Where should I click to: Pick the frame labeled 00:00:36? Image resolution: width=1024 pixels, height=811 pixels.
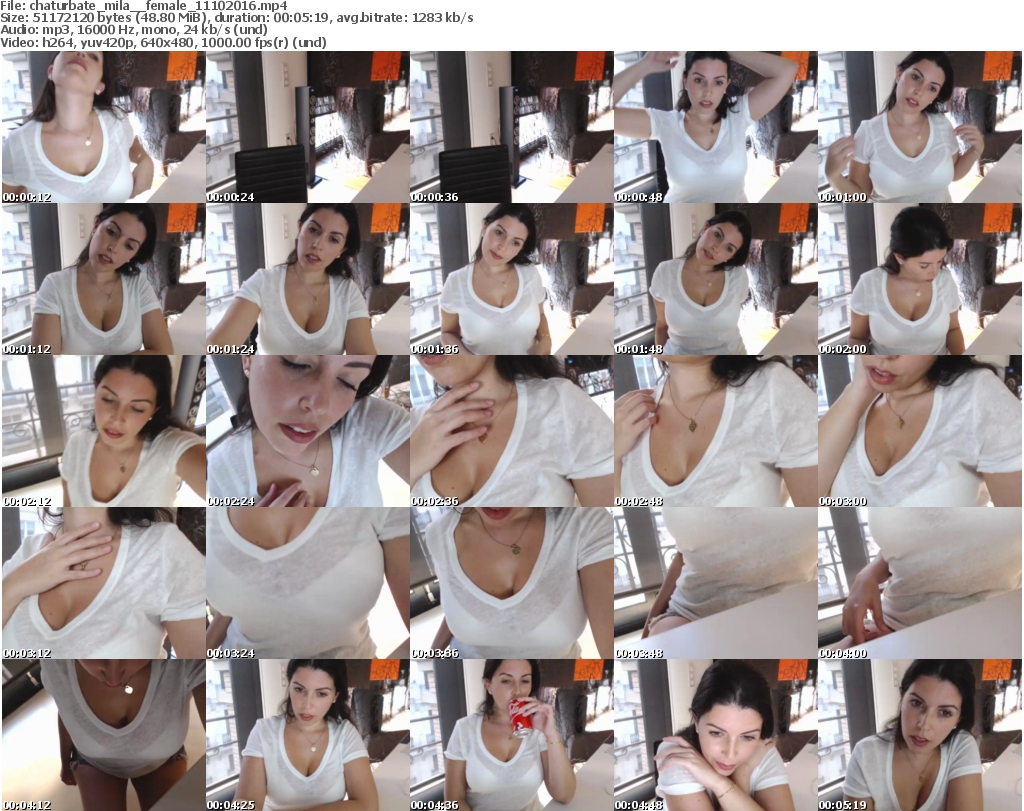click(511, 127)
